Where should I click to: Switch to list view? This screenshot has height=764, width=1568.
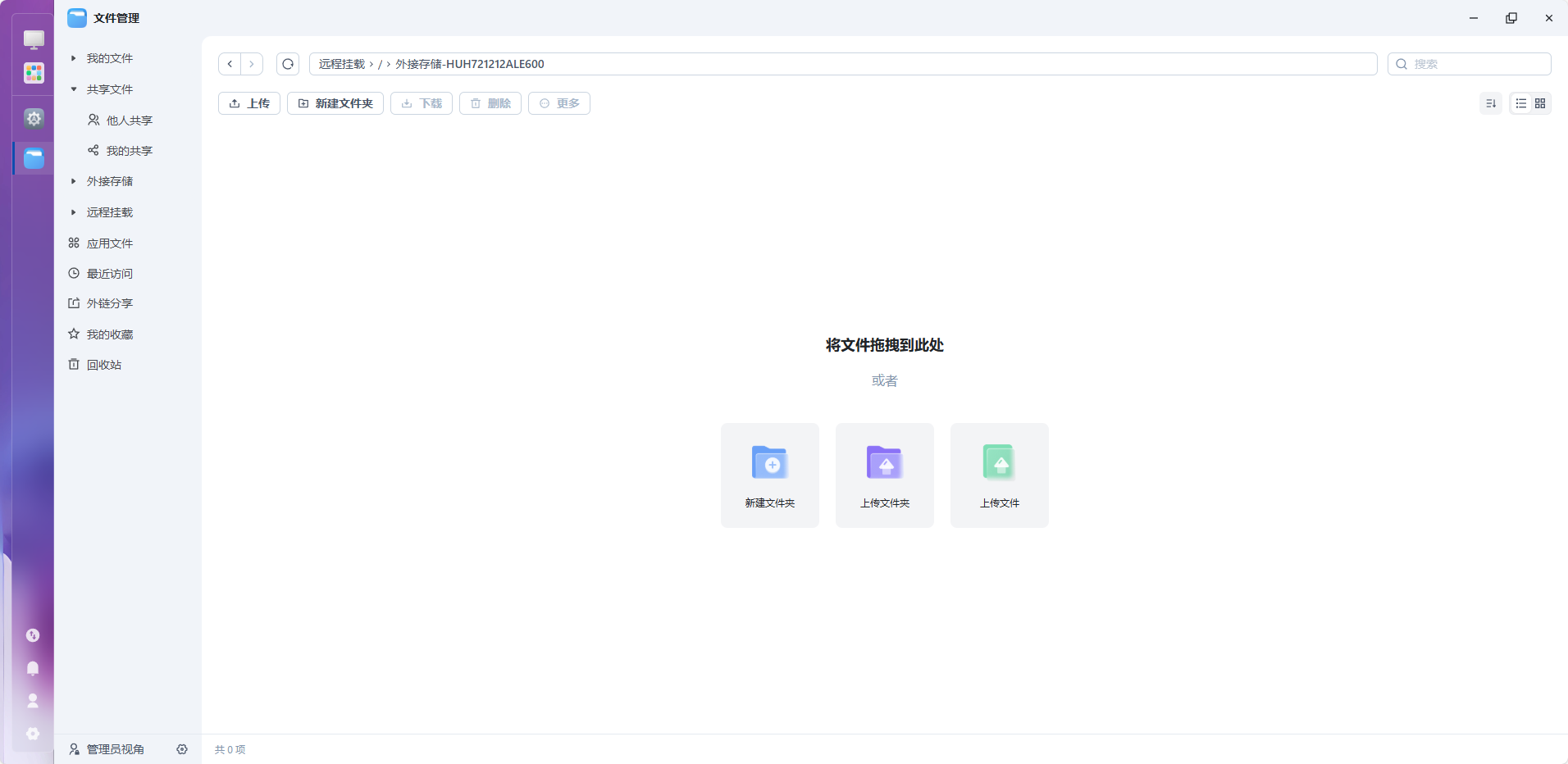coord(1520,103)
